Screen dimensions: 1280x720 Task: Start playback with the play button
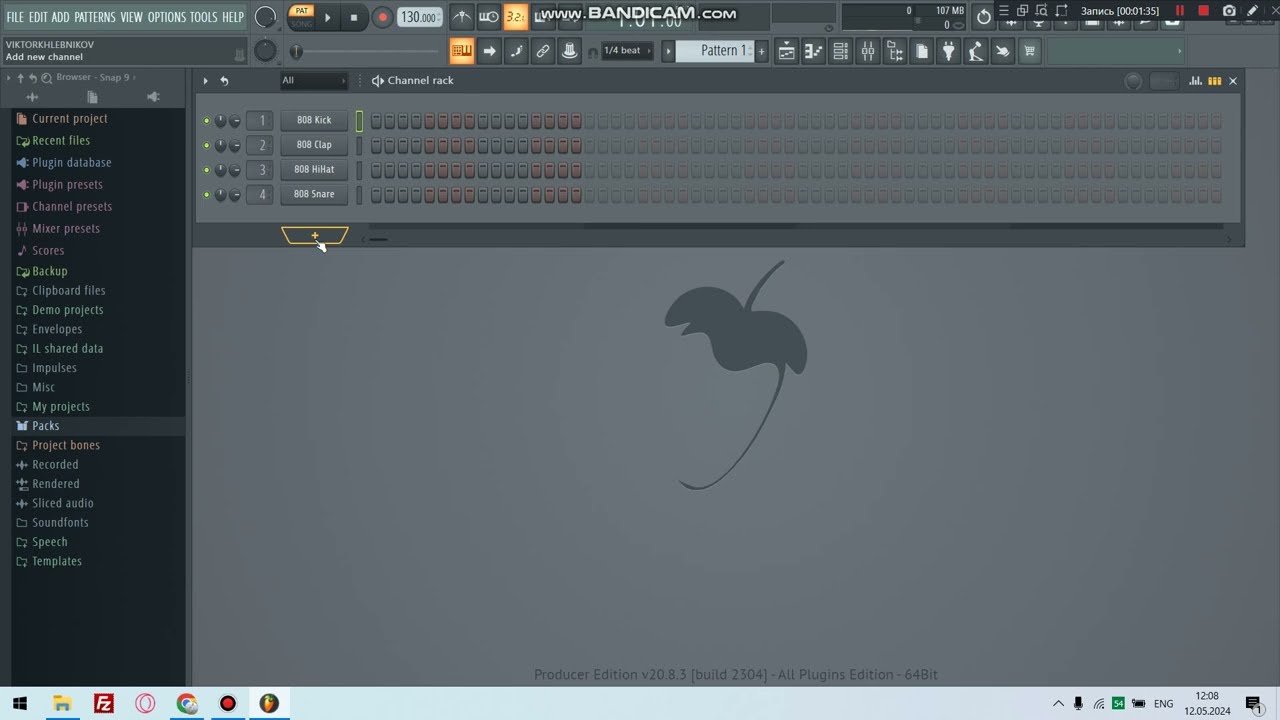[x=327, y=17]
